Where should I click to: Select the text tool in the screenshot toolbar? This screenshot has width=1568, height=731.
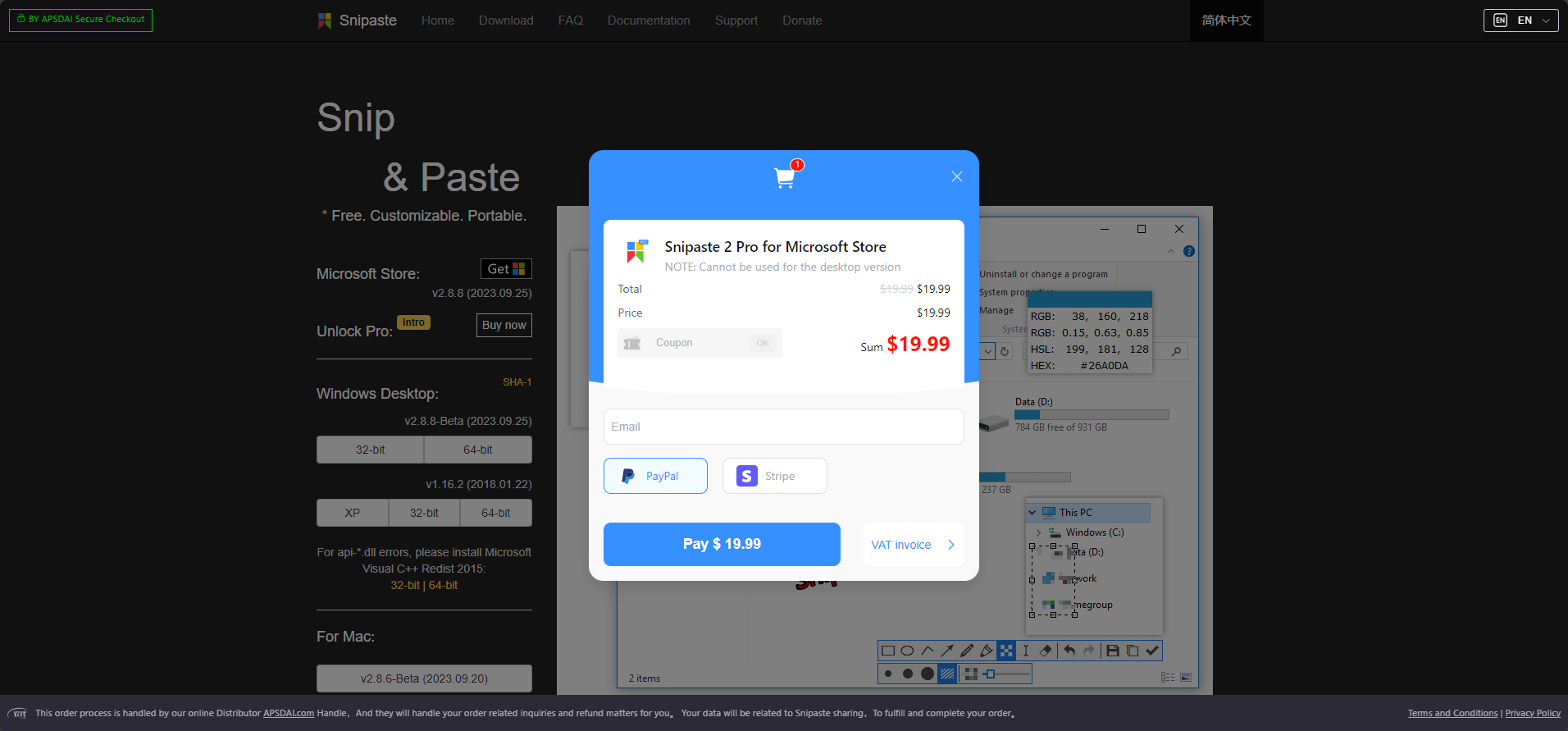(1026, 651)
